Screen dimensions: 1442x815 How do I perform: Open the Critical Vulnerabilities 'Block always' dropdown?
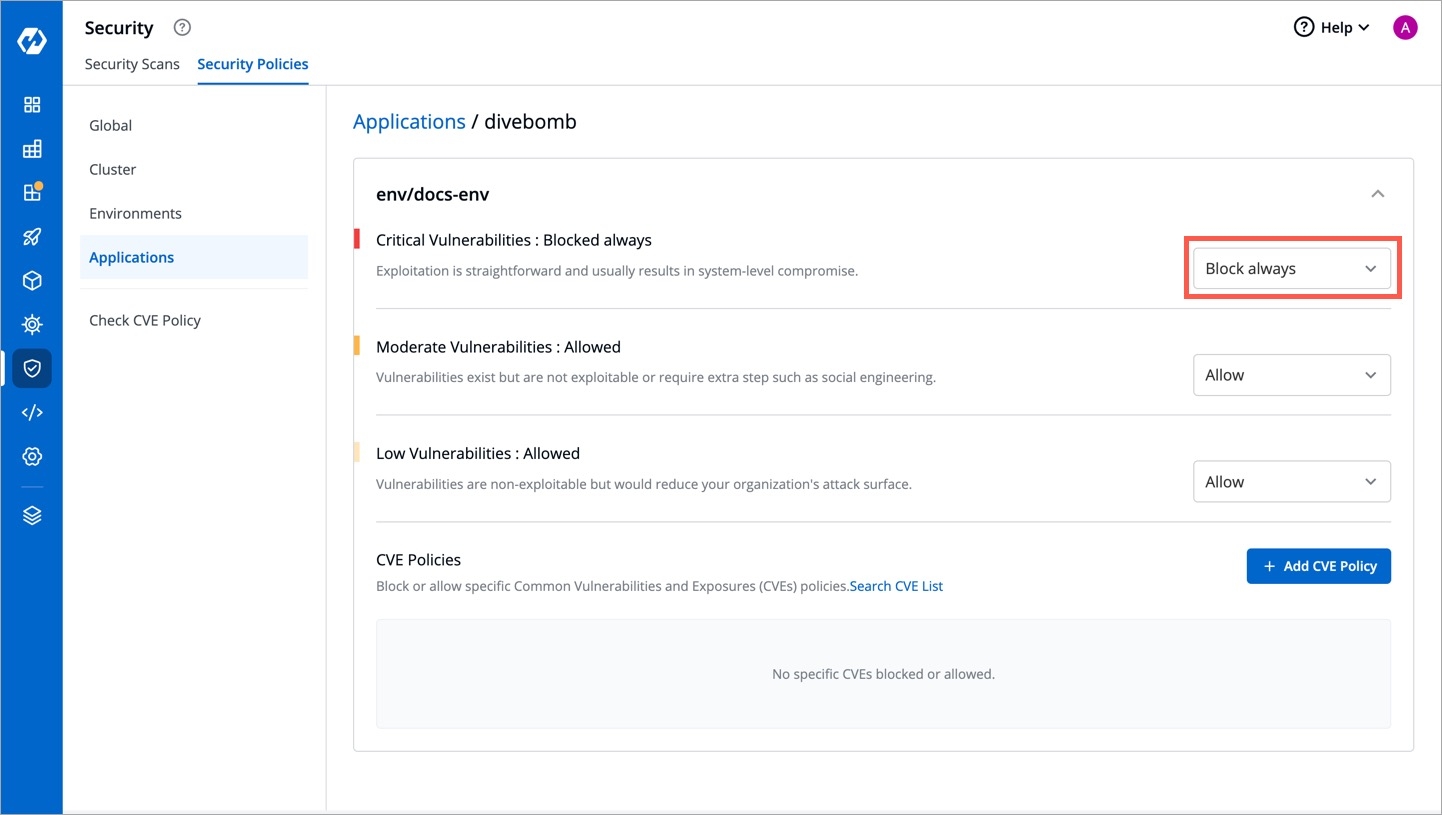click(1291, 269)
